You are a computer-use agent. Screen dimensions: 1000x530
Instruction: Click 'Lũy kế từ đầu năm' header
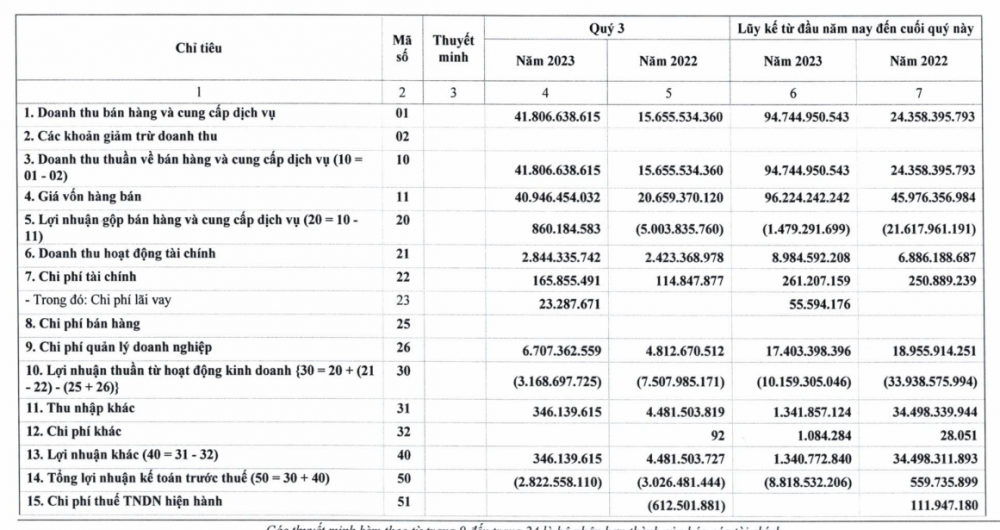pos(866,29)
